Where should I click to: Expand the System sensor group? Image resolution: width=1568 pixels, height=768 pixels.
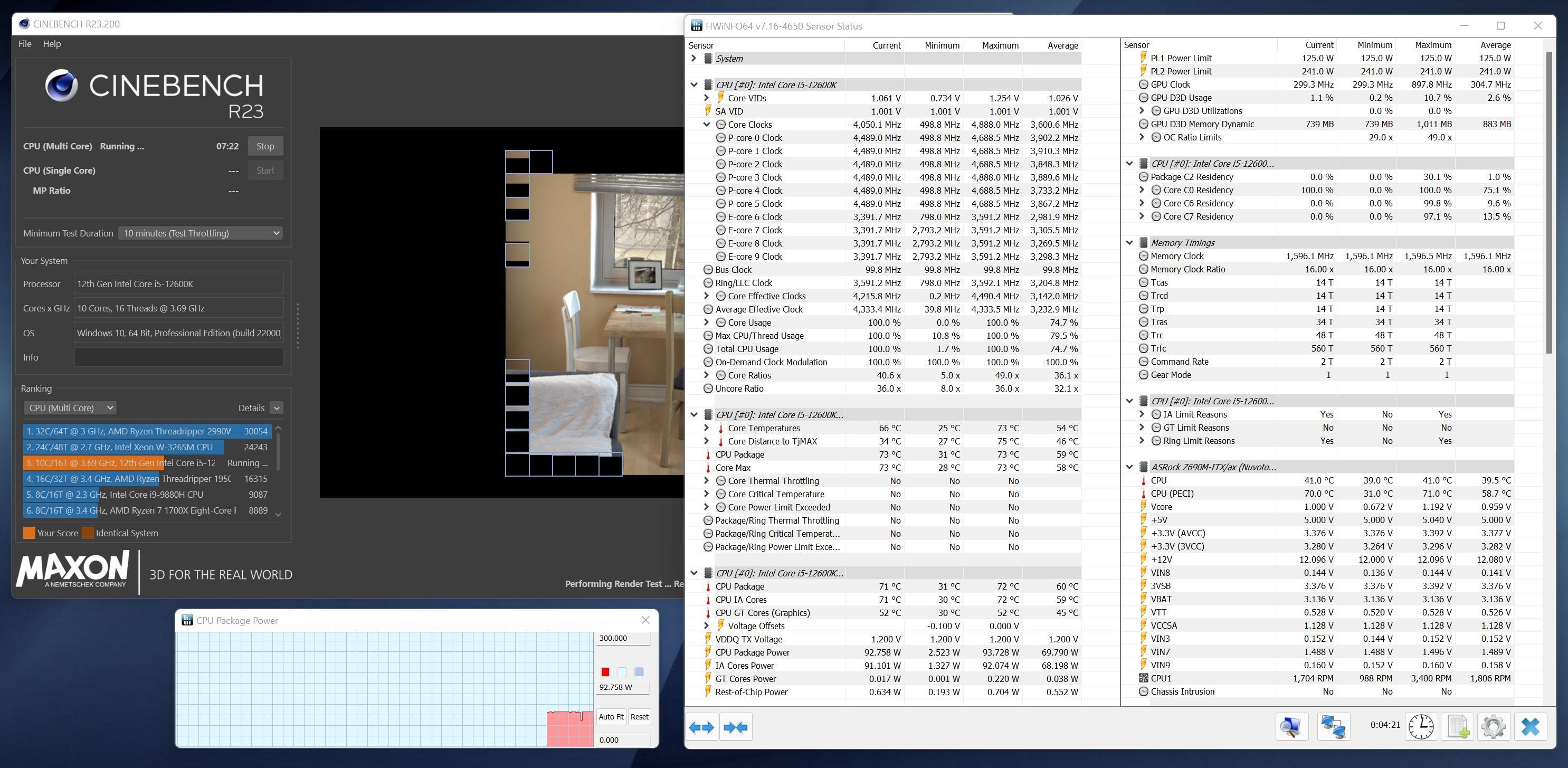click(694, 59)
